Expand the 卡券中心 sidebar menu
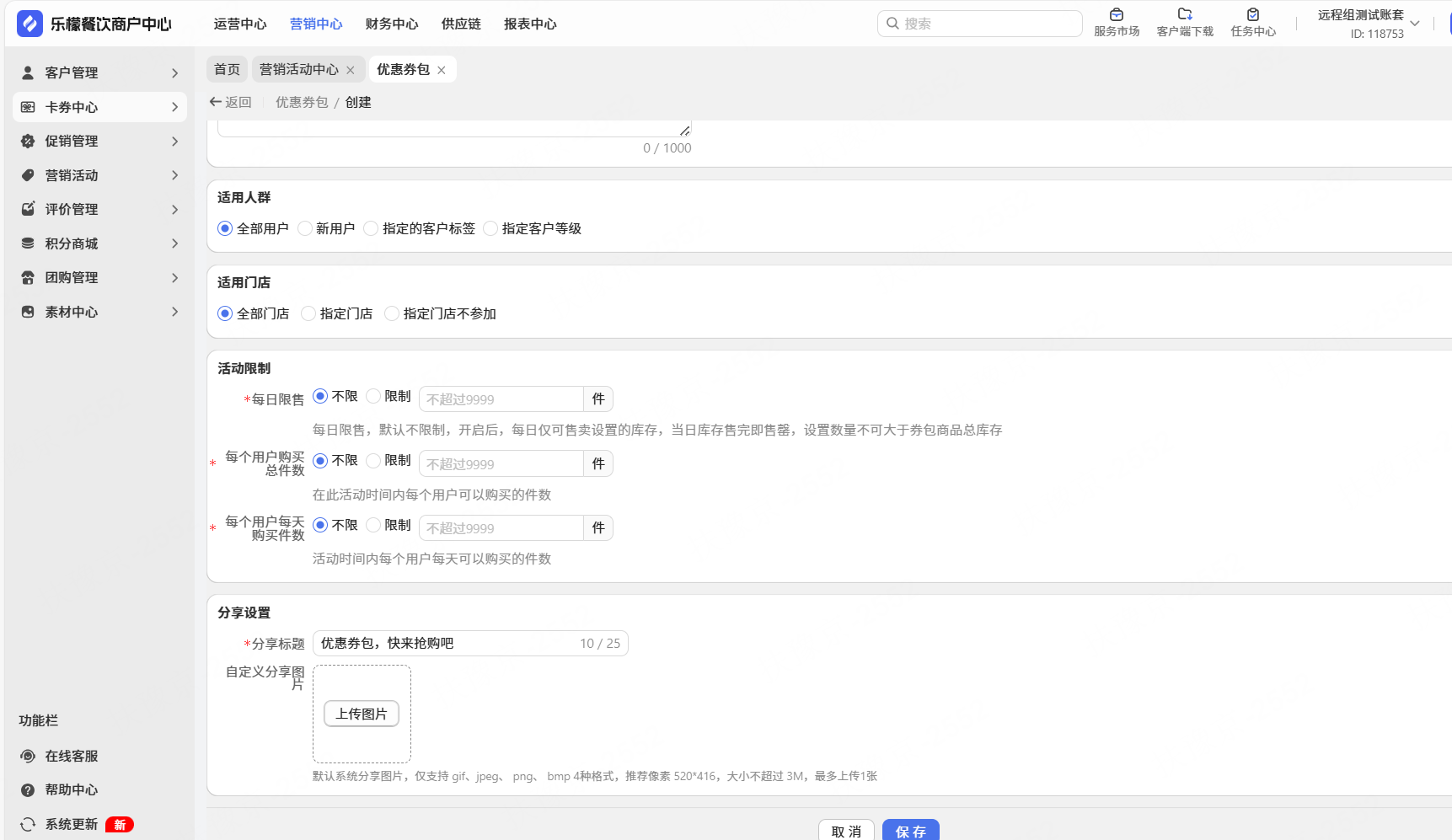Viewport: 1452px width, 840px height. 174,107
